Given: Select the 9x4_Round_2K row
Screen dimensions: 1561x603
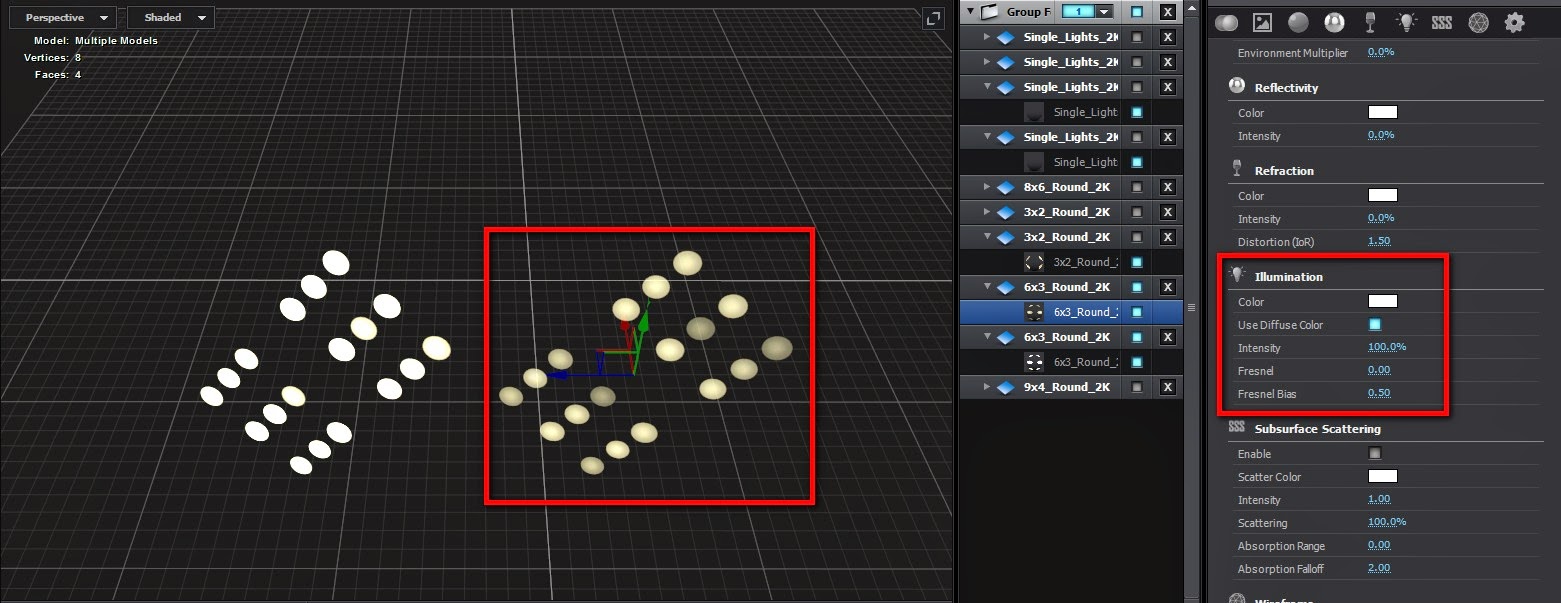Looking at the screenshot, I should pos(1071,387).
